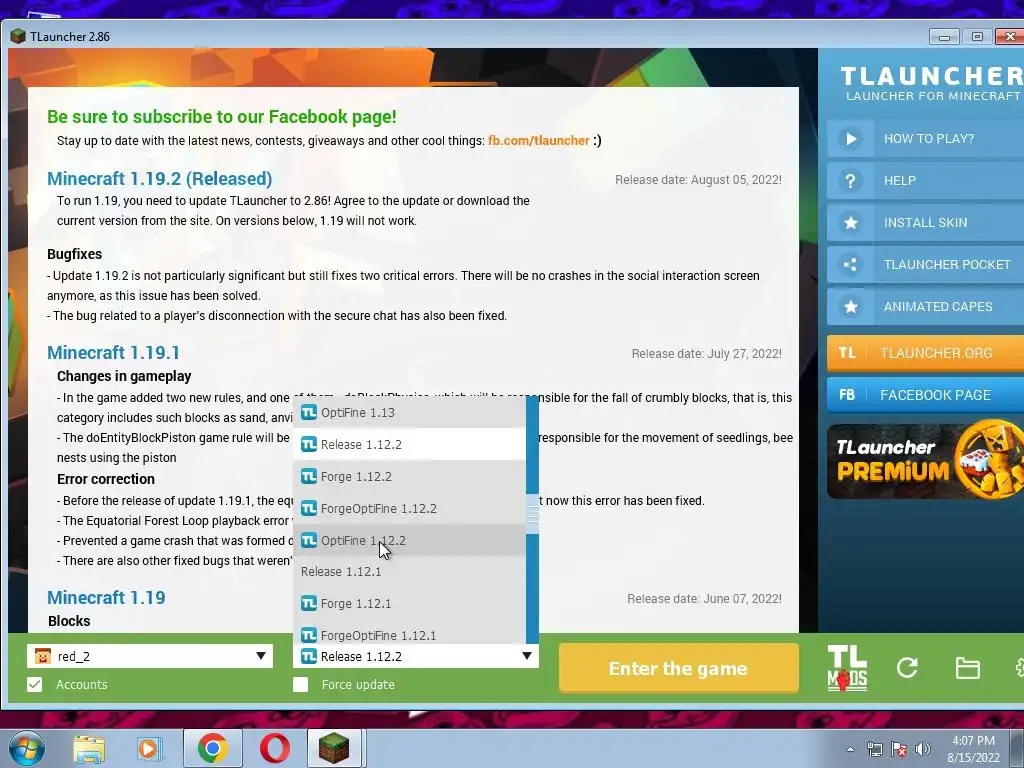Click the Animated Capes star icon
The height and width of the screenshot is (768, 1024).
click(x=850, y=306)
